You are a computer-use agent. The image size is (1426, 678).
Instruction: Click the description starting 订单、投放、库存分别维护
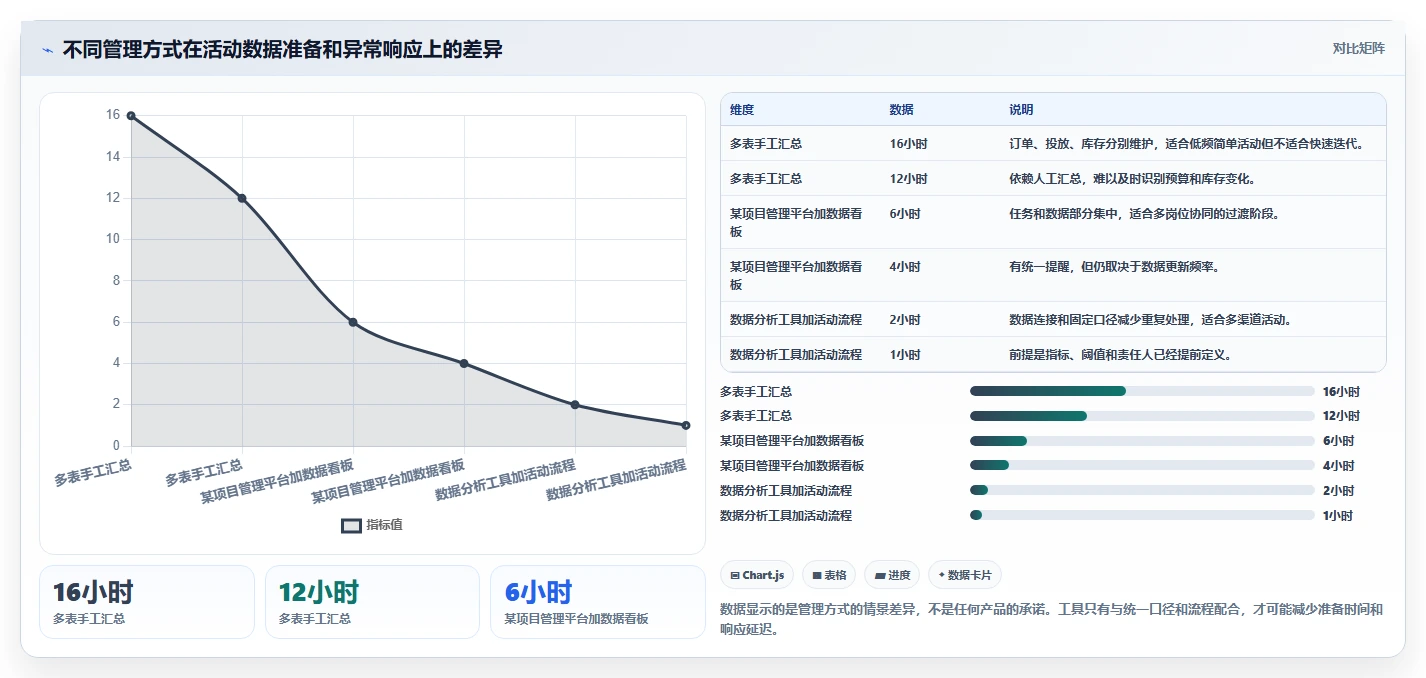pos(1186,144)
